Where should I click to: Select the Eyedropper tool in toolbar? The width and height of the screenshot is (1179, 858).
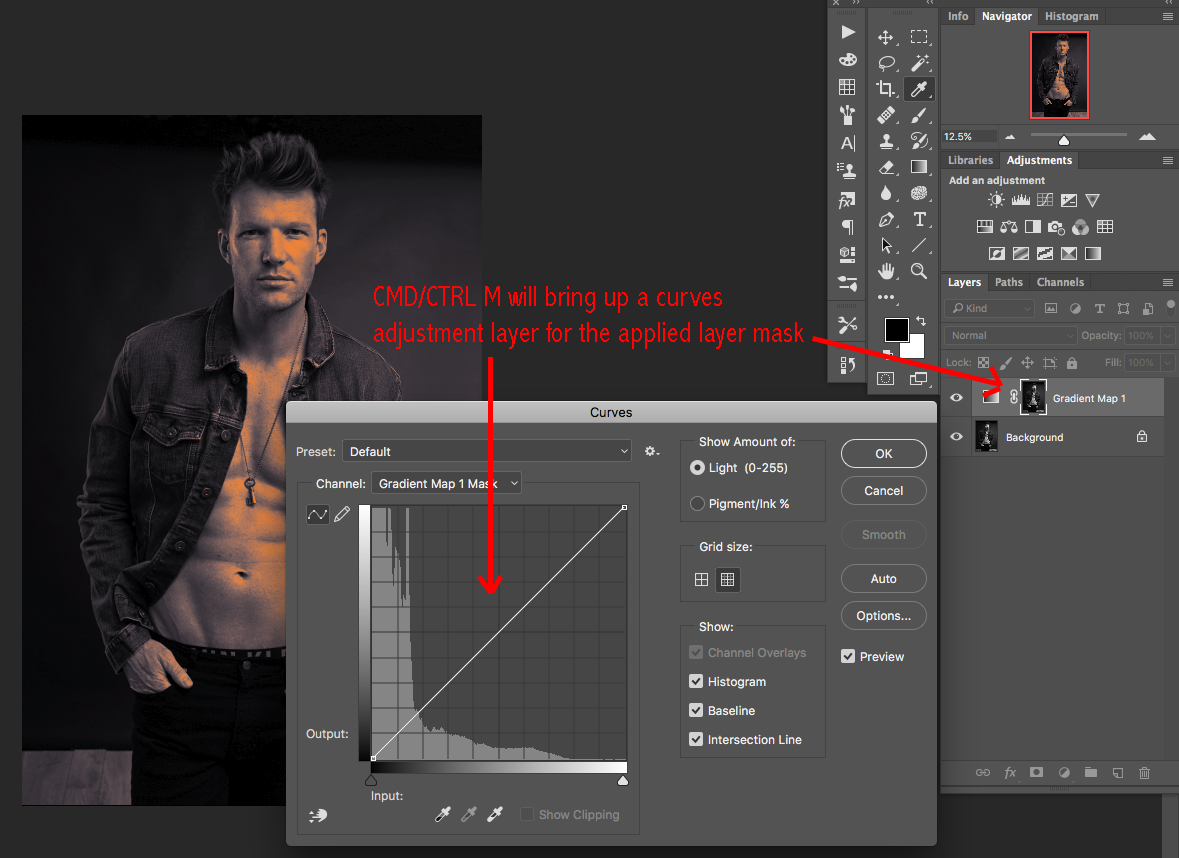pos(919,89)
